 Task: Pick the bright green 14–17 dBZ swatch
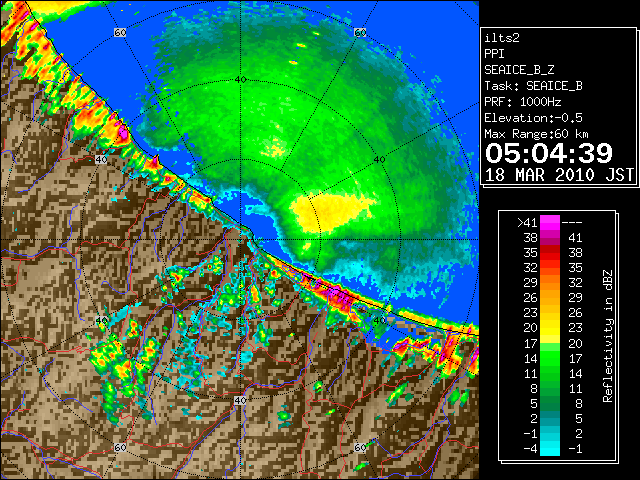[550, 358]
